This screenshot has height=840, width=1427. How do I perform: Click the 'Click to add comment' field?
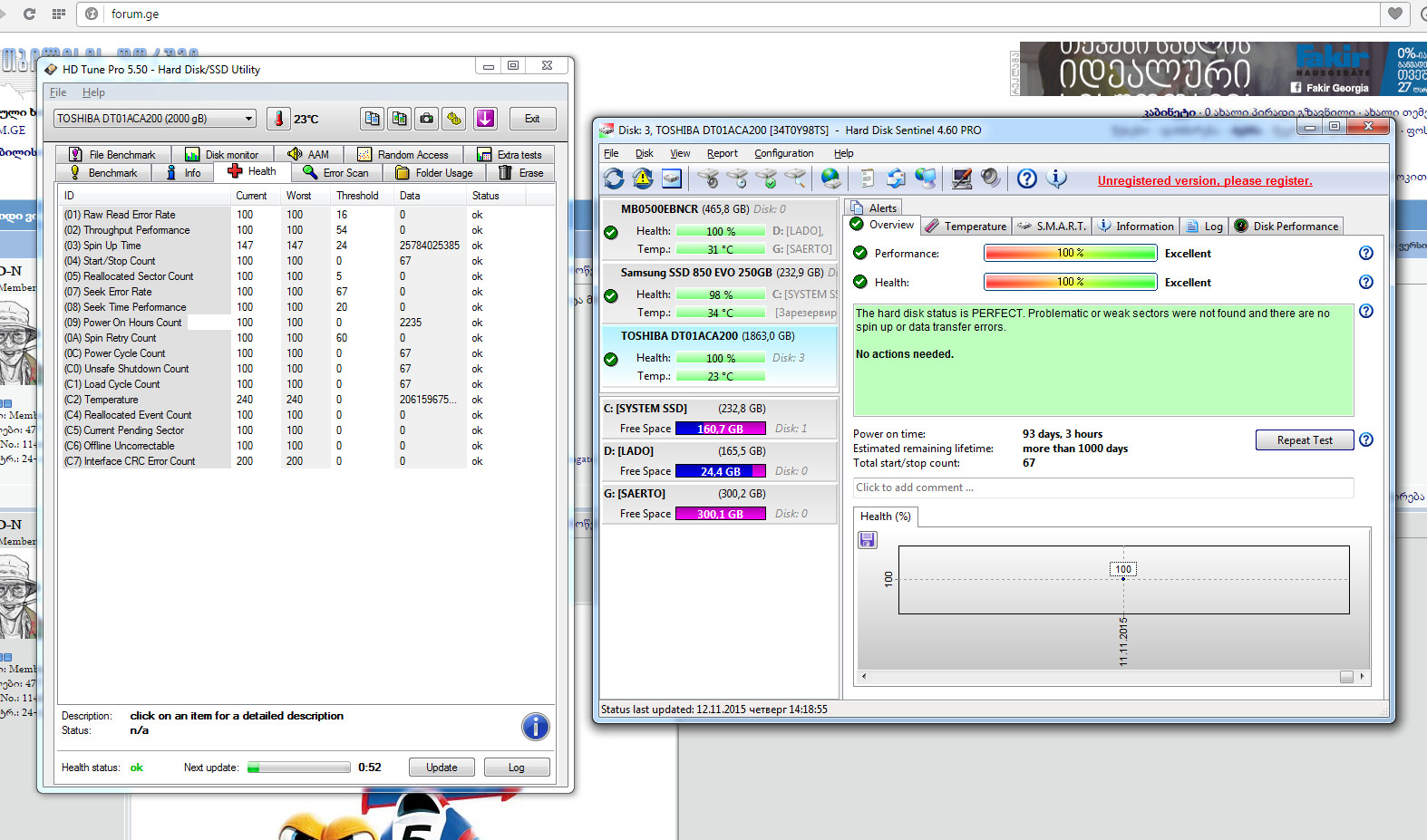1102,488
